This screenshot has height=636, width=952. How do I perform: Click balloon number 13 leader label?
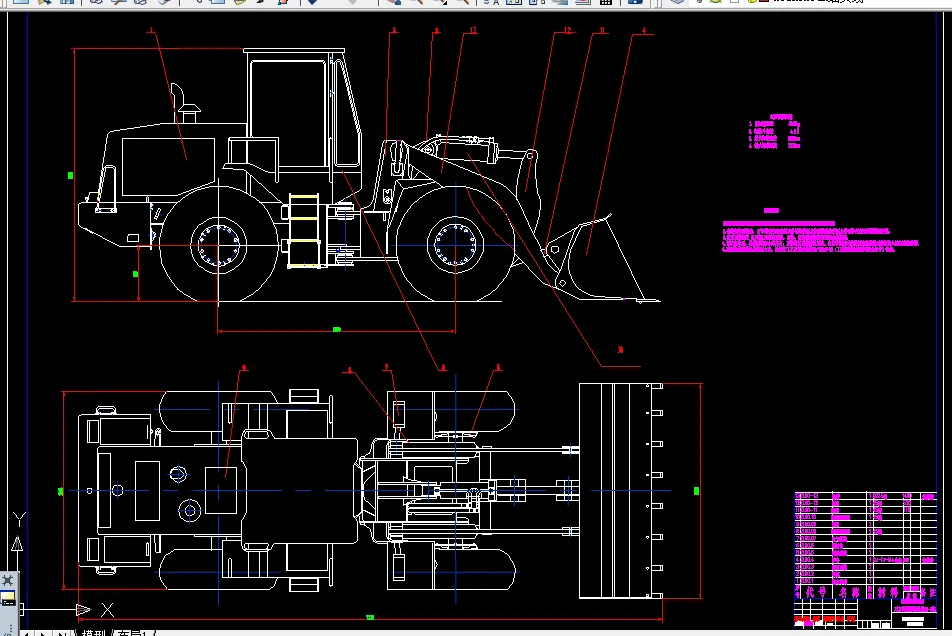pyautogui.click(x=472, y=30)
